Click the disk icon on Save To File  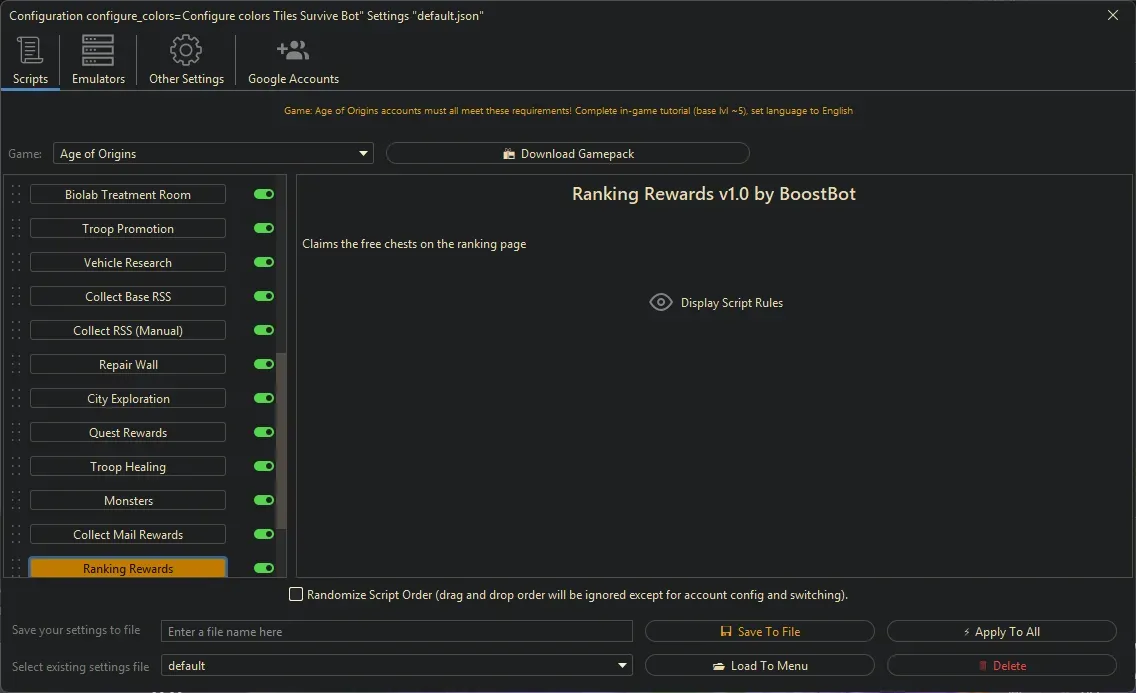(724, 631)
